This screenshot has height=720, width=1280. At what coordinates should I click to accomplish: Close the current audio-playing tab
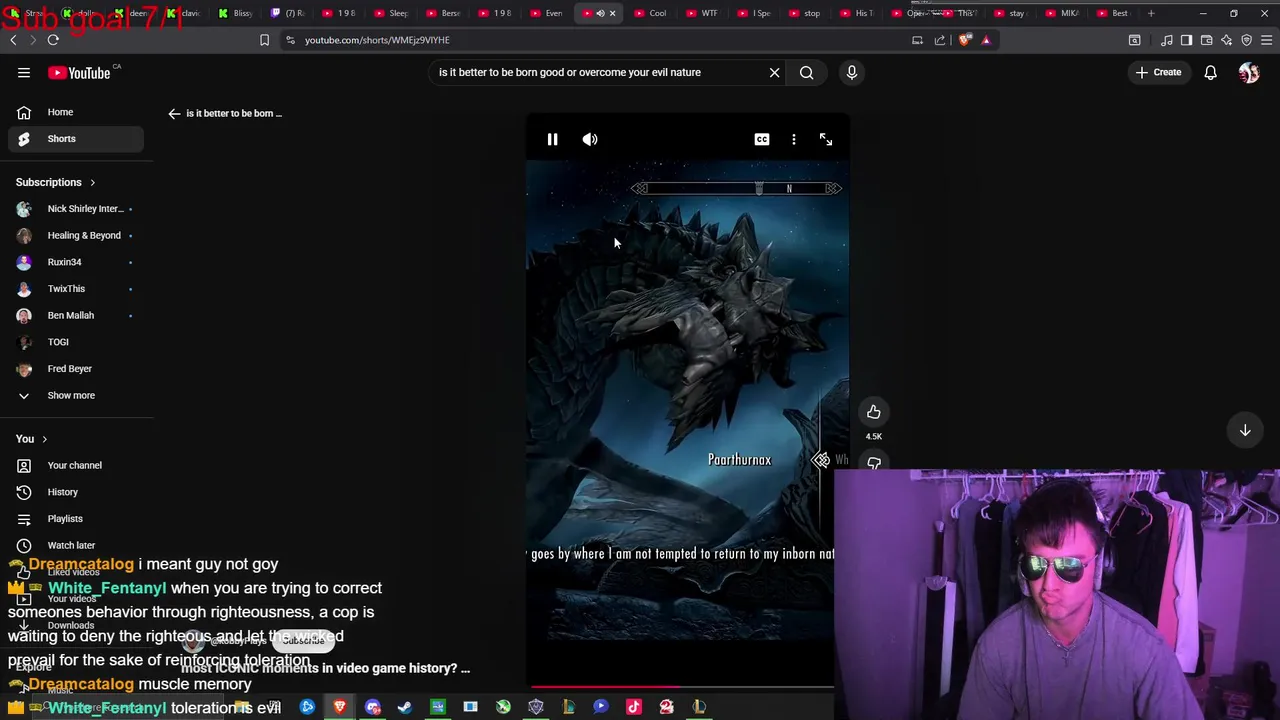pos(612,13)
